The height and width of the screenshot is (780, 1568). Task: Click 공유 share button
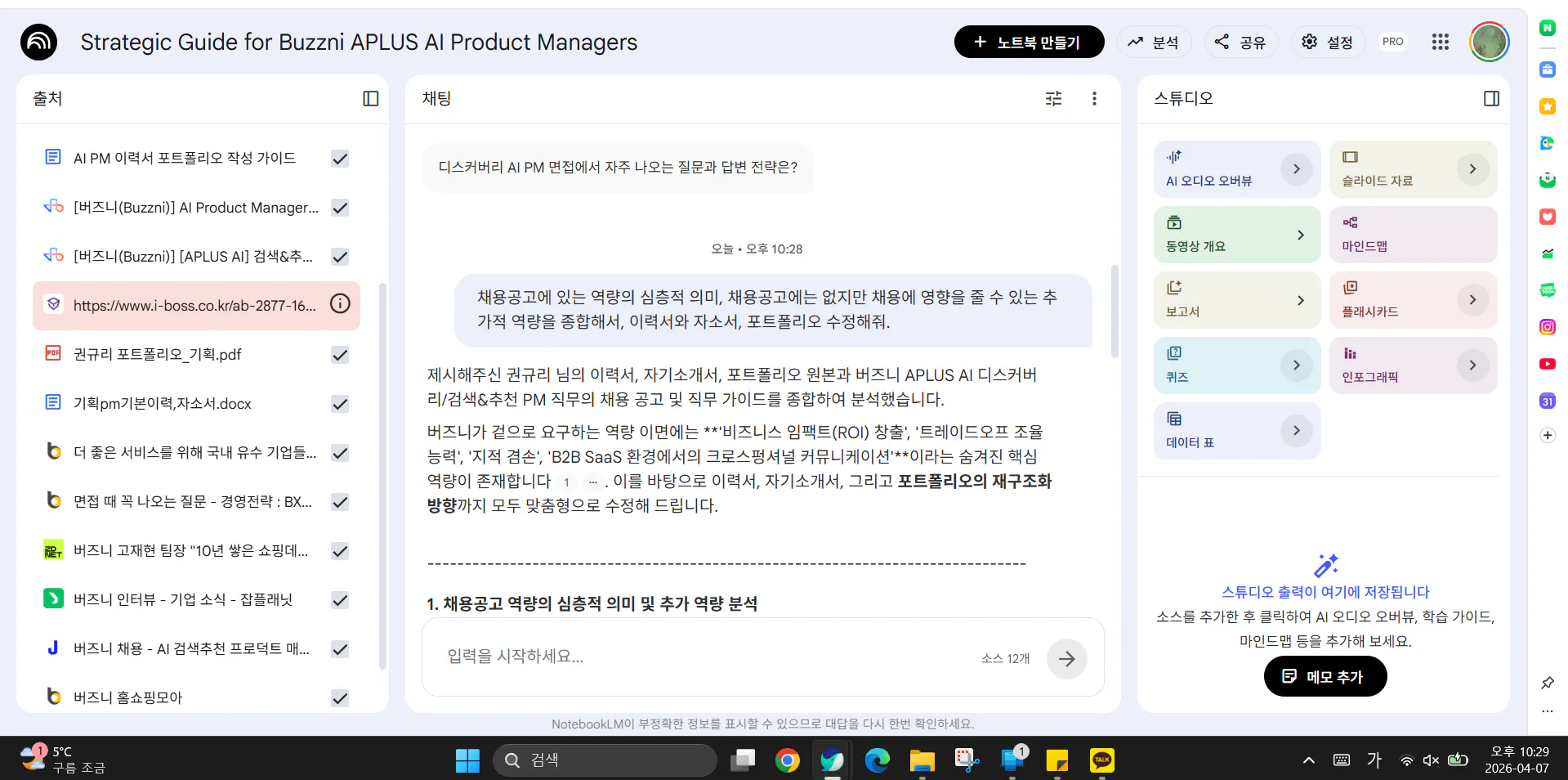coord(1240,42)
